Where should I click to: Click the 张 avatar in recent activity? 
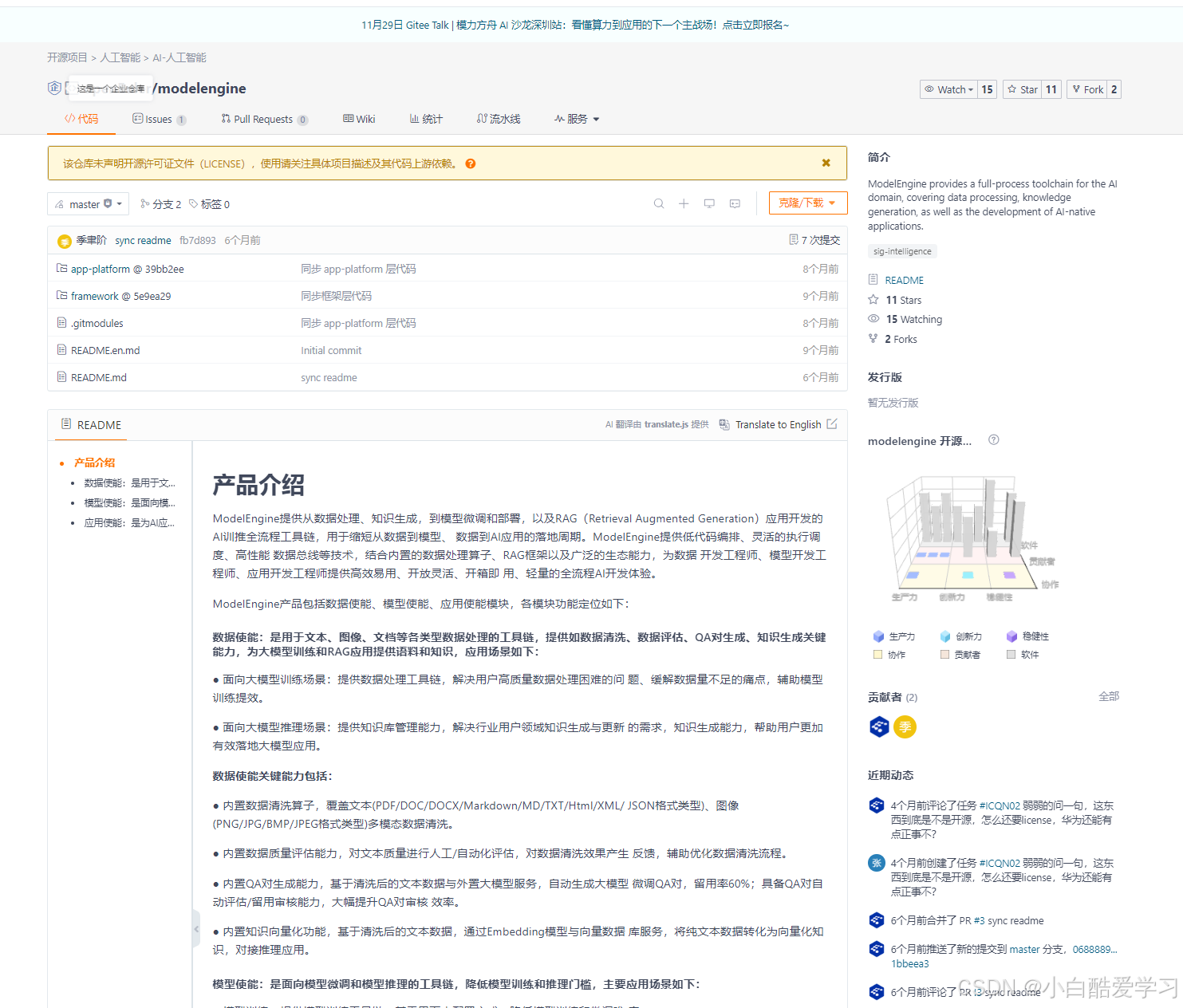click(x=876, y=862)
